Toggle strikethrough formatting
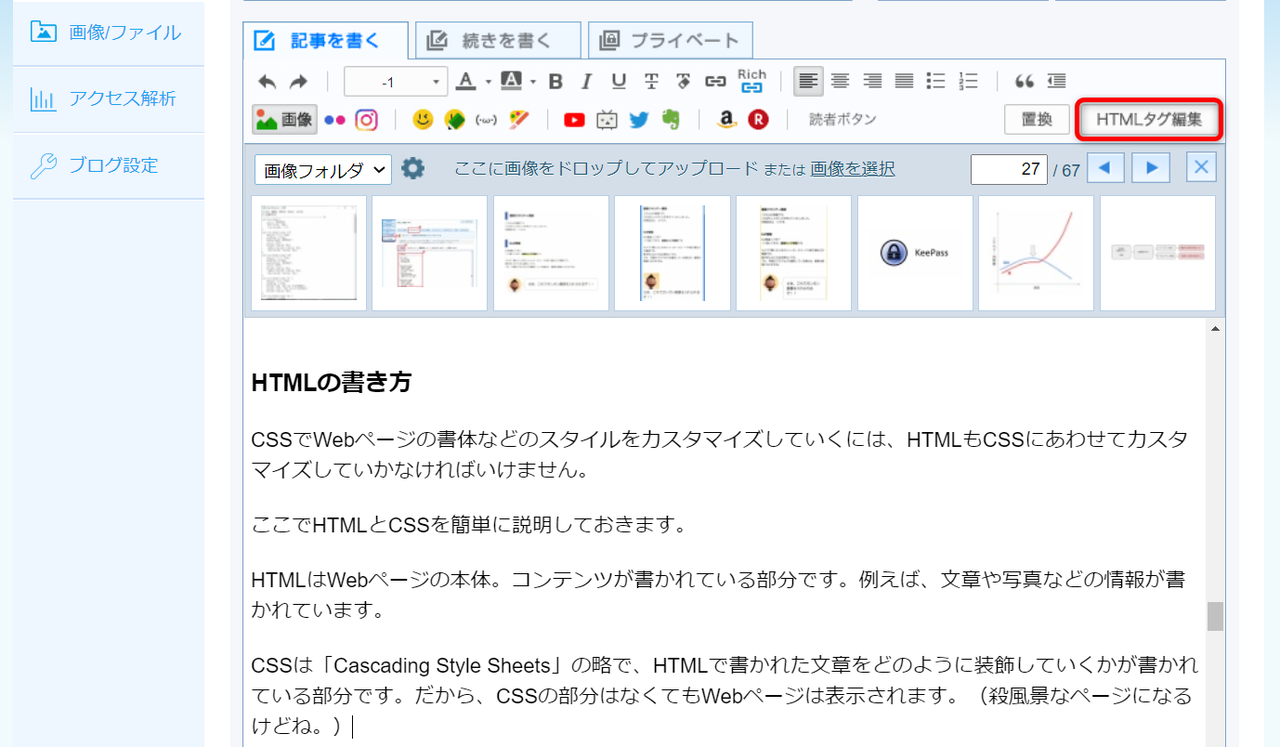Viewport: 1280px width, 747px height. (651, 82)
